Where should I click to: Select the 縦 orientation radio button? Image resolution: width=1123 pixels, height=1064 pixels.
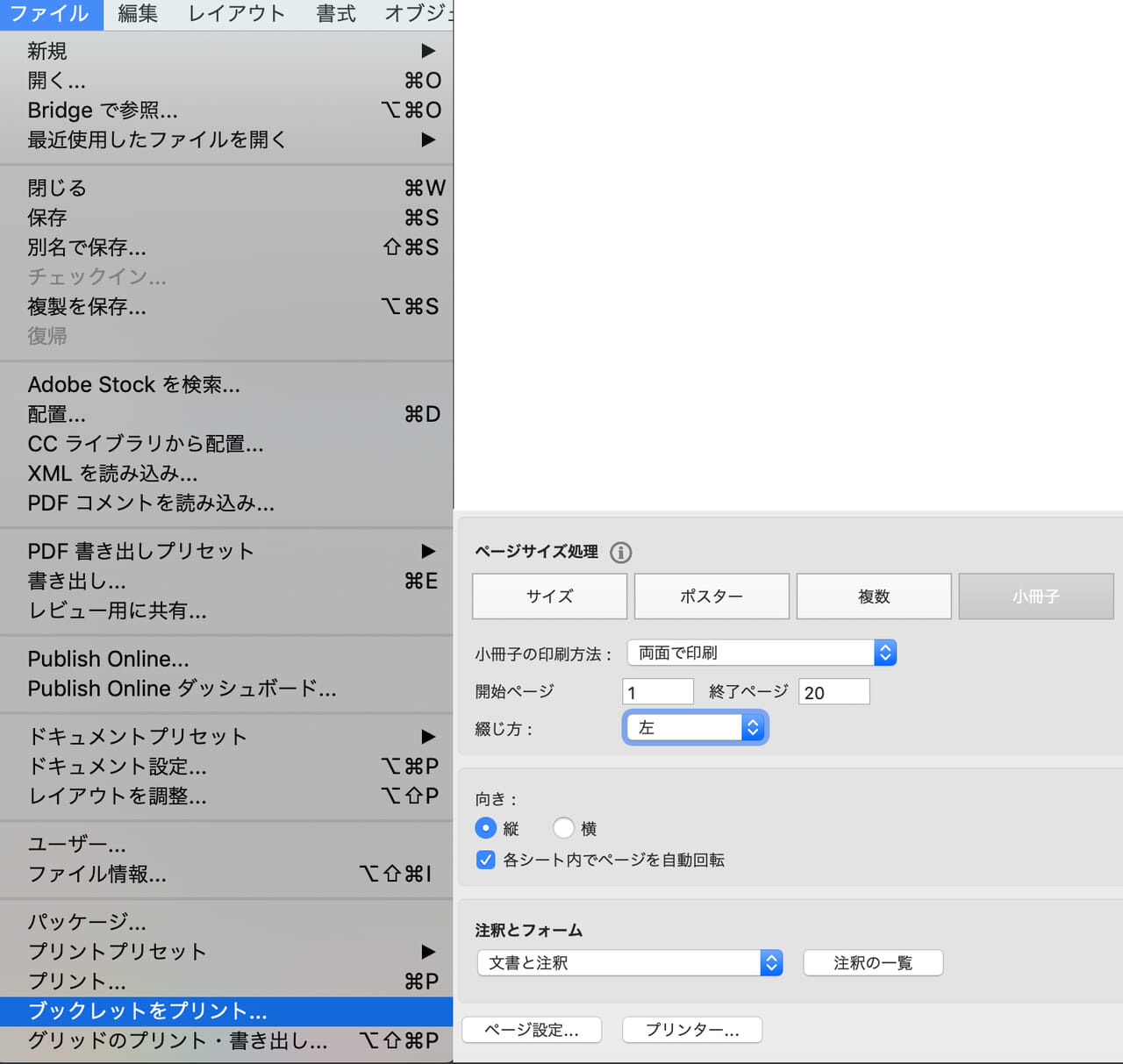[485, 828]
